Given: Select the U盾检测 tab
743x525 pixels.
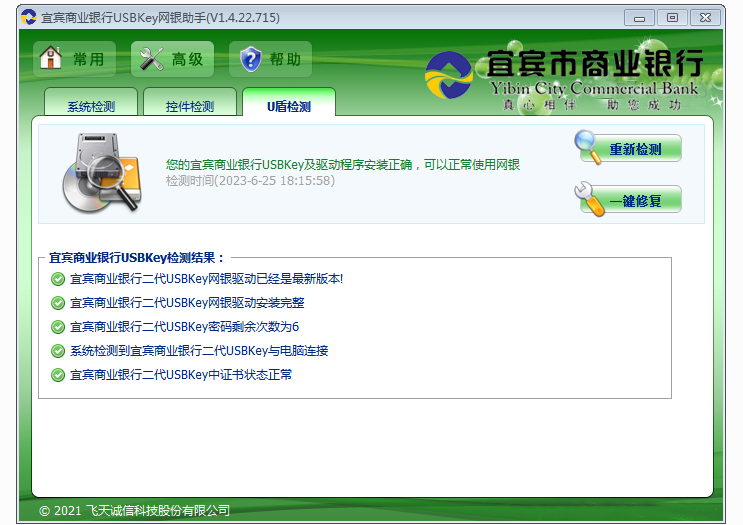Looking at the screenshot, I should [x=288, y=106].
